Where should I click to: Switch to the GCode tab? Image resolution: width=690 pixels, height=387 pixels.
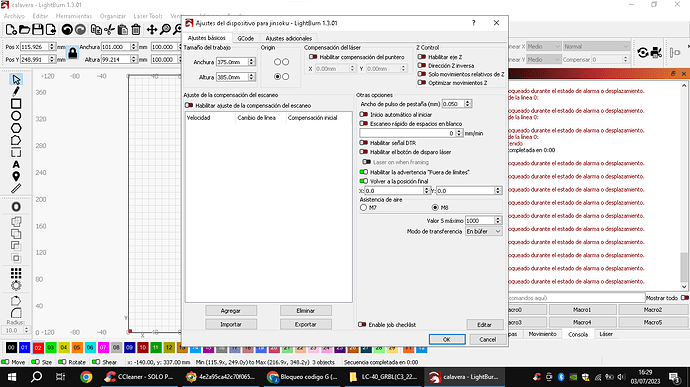tap(246, 38)
